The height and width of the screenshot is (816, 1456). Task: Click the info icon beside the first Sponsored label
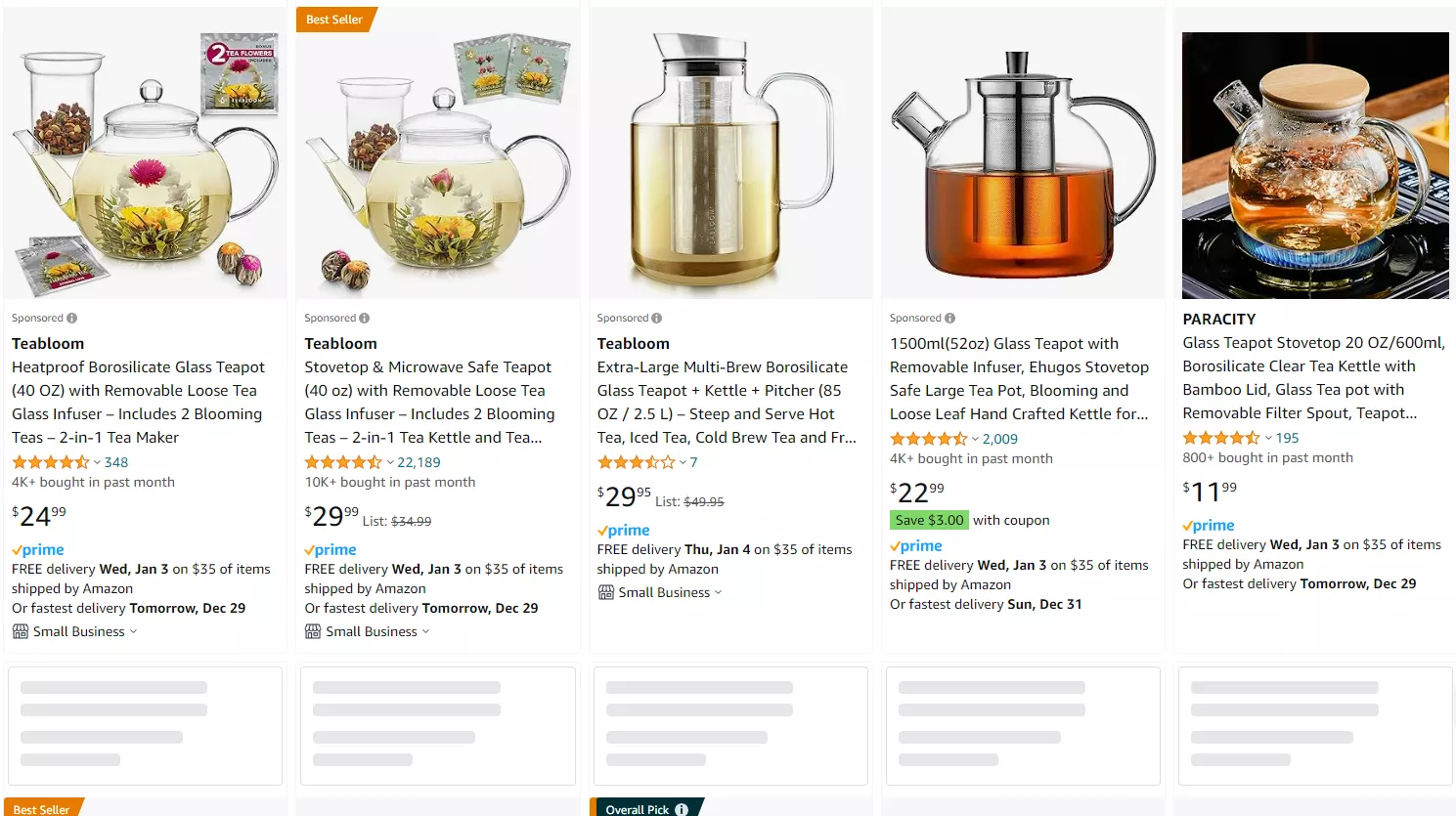click(71, 319)
